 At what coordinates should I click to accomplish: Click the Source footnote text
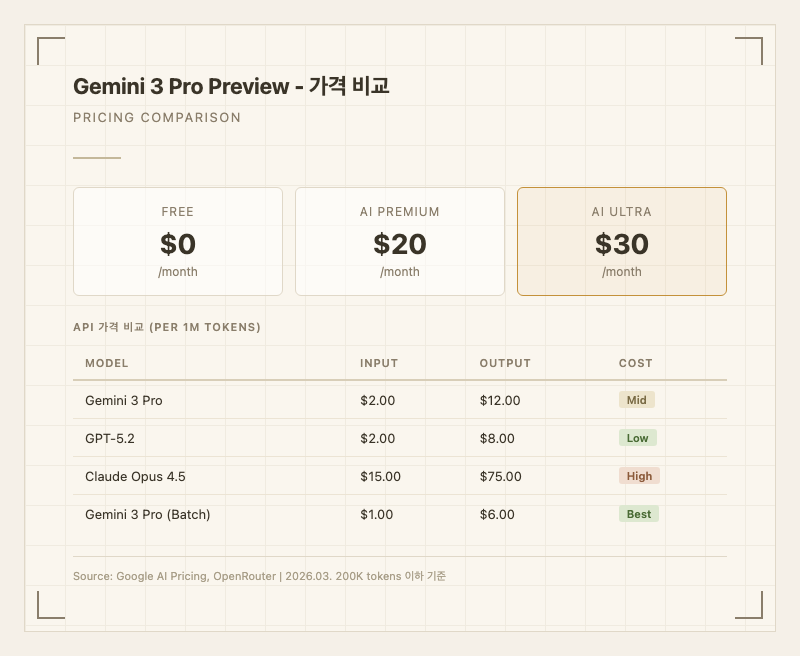pos(259,576)
